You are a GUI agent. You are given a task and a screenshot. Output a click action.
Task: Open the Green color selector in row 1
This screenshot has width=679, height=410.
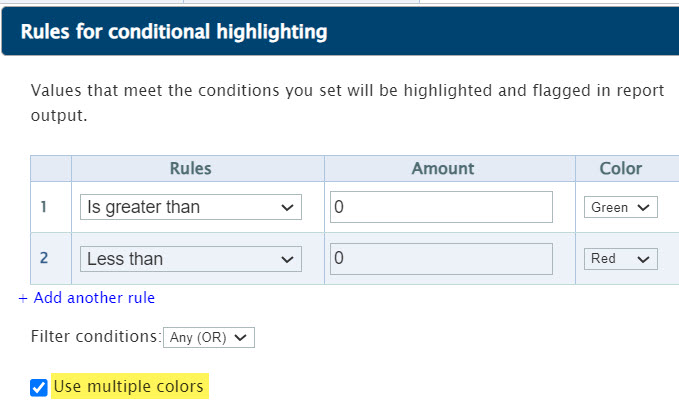pyautogui.click(x=620, y=207)
